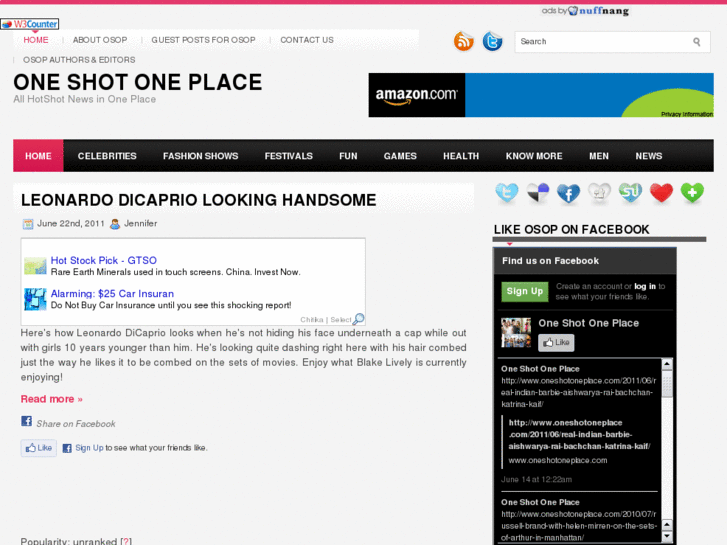Screen dimensions: 727x545
Task: Open the FESTIVALS category
Action: [288, 156]
